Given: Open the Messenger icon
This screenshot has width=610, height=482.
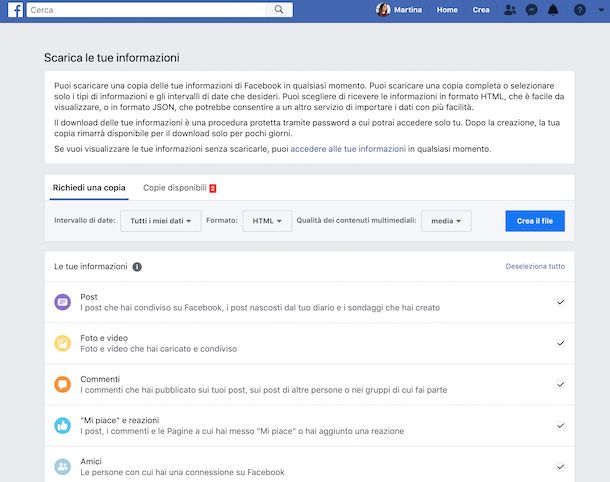Looking at the screenshot, I should 531,10.
